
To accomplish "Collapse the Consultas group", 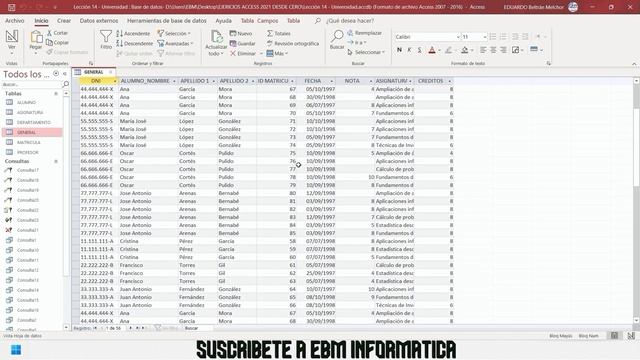I will pyautogui.click(x=56, y=161).
